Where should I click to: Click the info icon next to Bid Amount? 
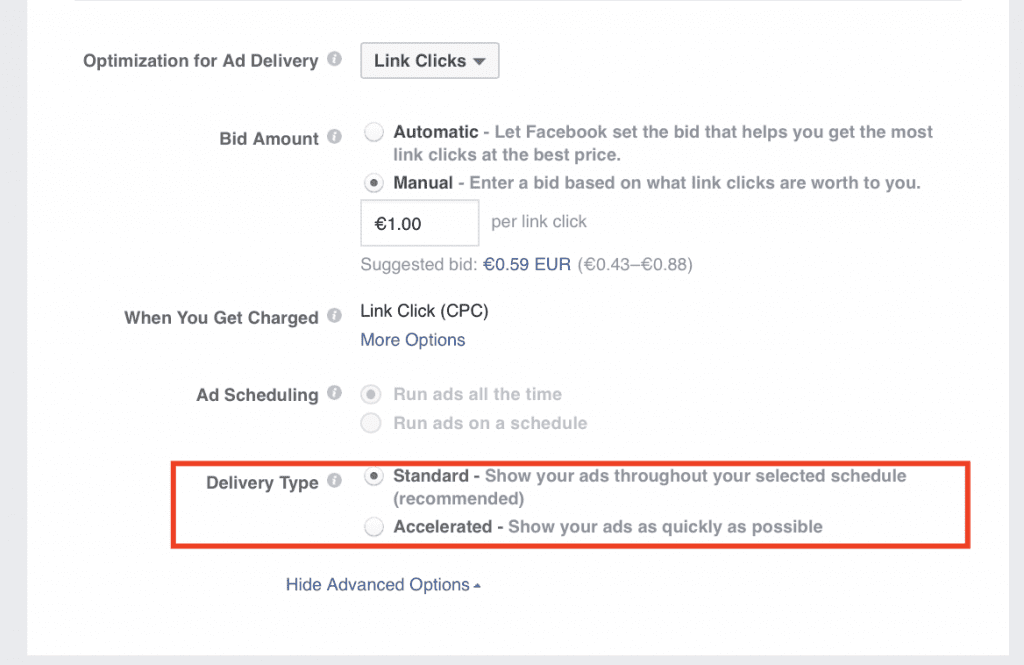(334, 138)
